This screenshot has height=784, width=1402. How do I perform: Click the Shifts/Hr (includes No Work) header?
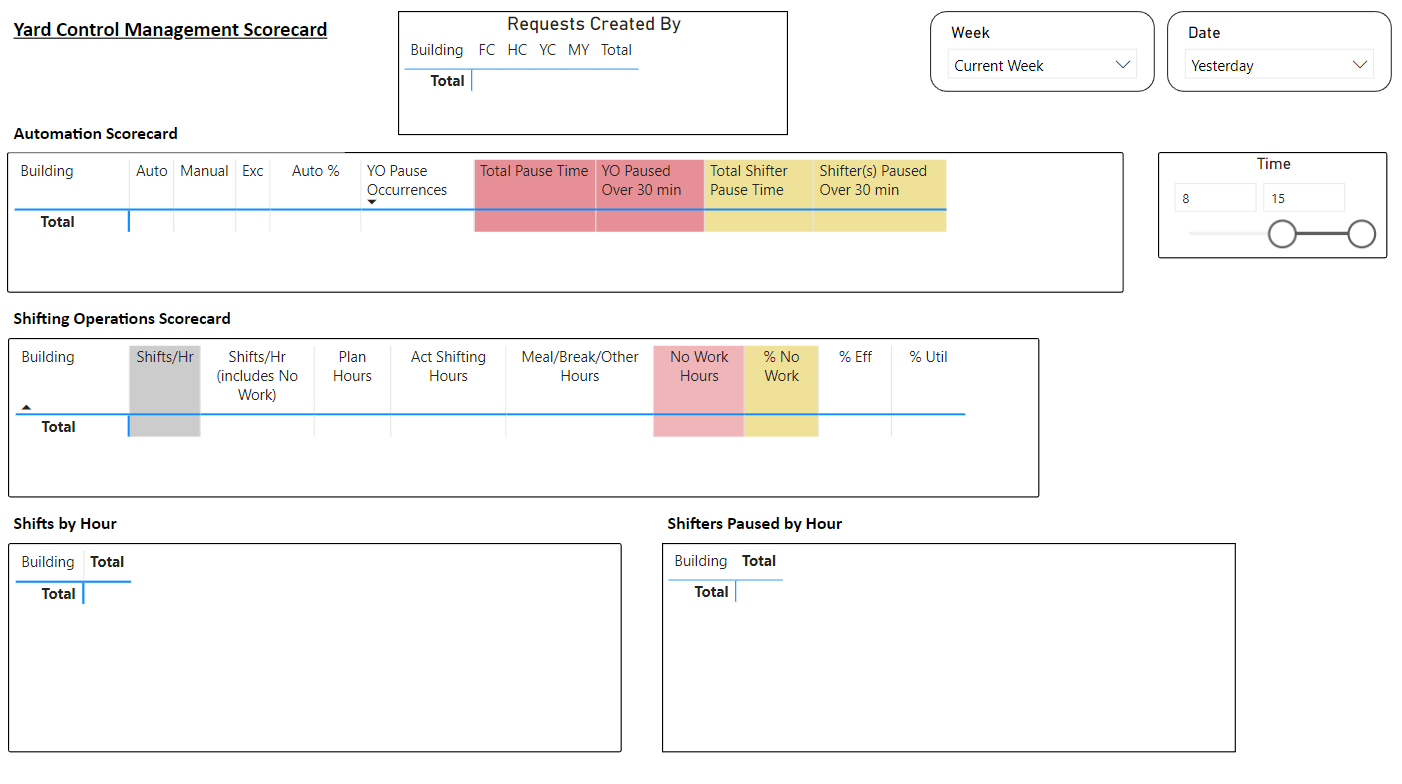click(258, 375)
